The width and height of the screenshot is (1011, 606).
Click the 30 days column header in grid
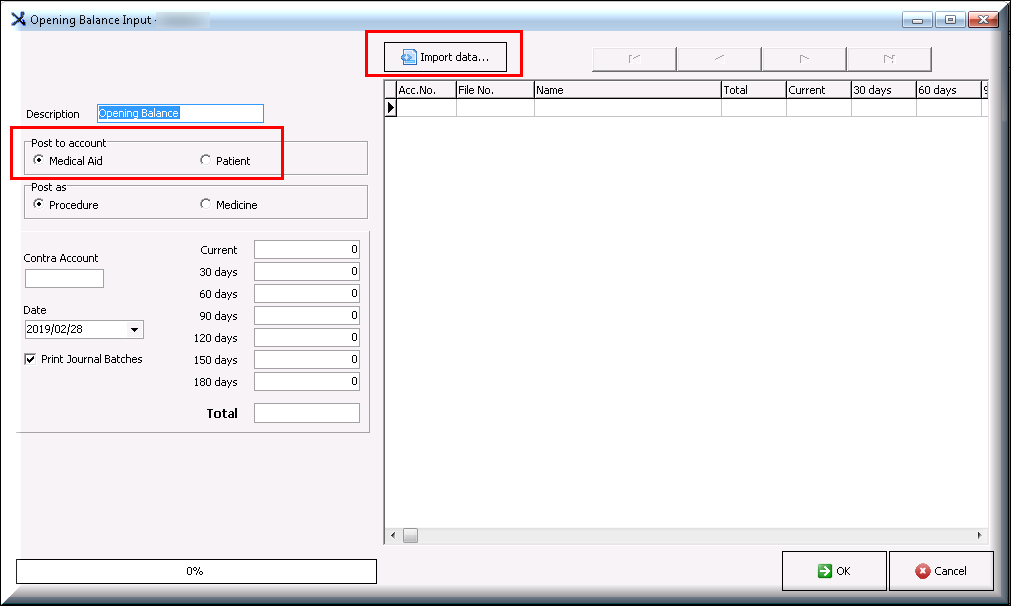pyautogui.click(x=884, y=90)
